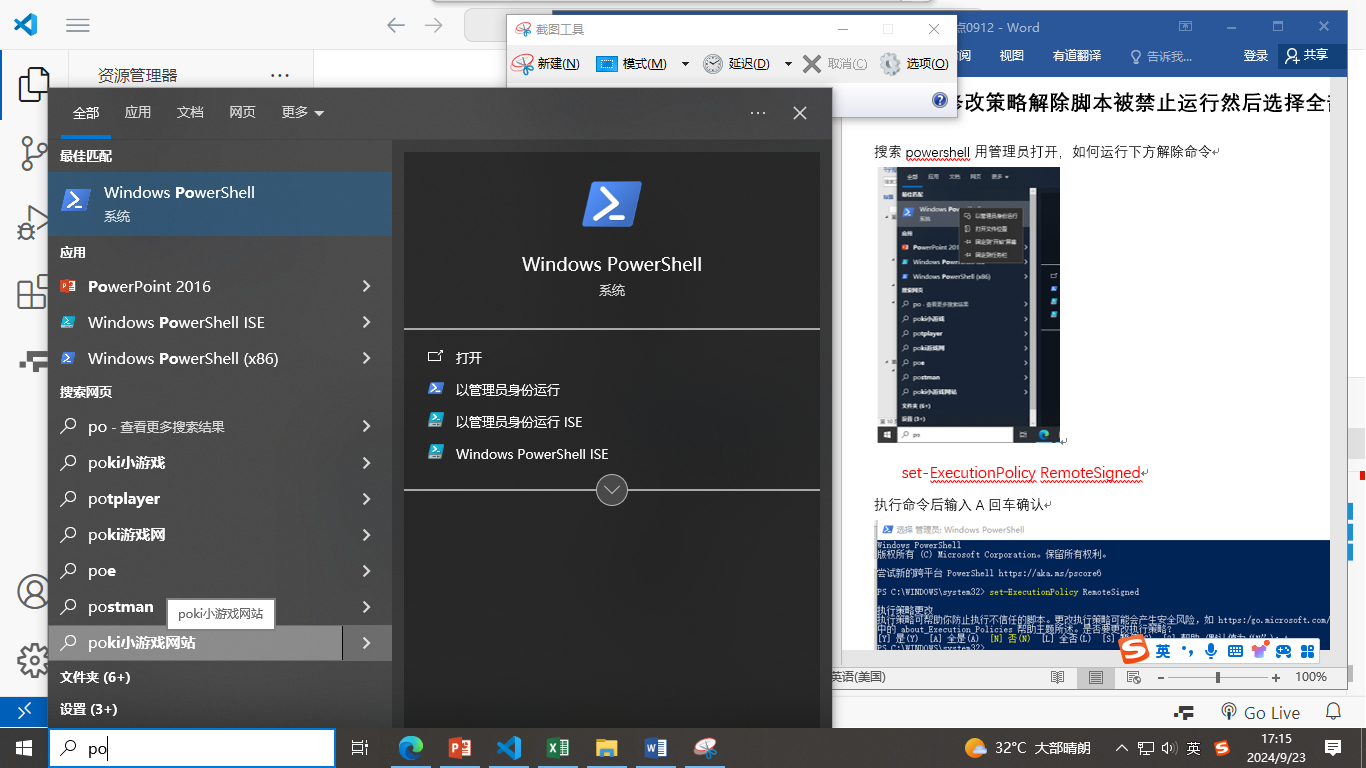Expand Windows PowerShell ISE result arrow
This screenshot has height=768, width=1366.
(x=367, y=322)
